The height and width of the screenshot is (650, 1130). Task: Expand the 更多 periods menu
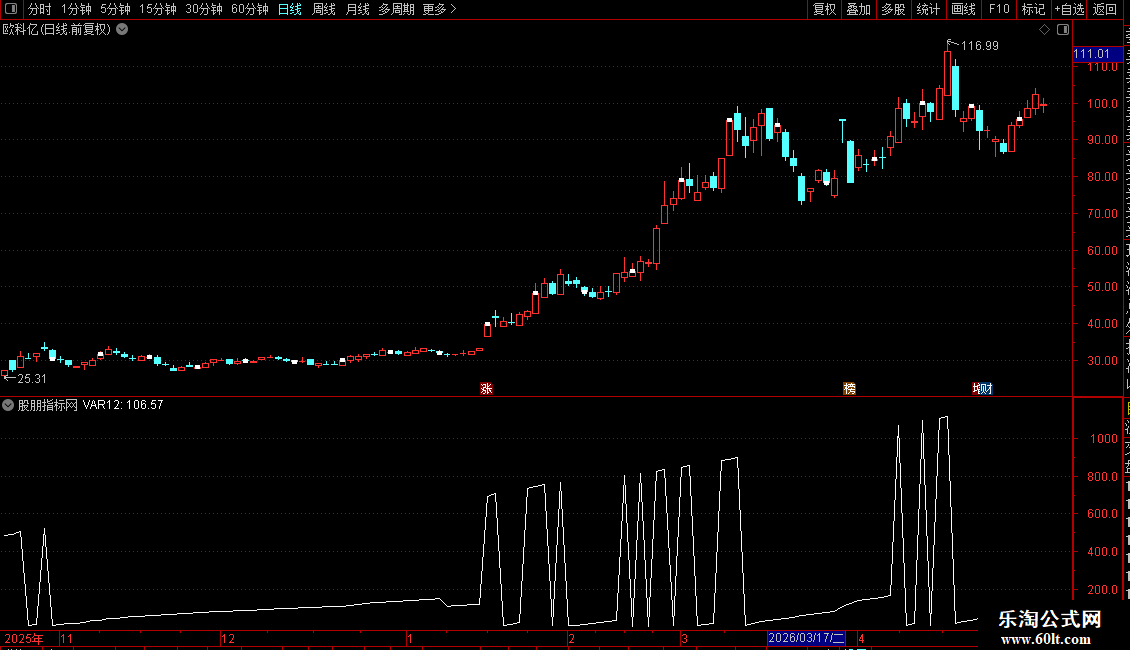click(x=439, y=9)
